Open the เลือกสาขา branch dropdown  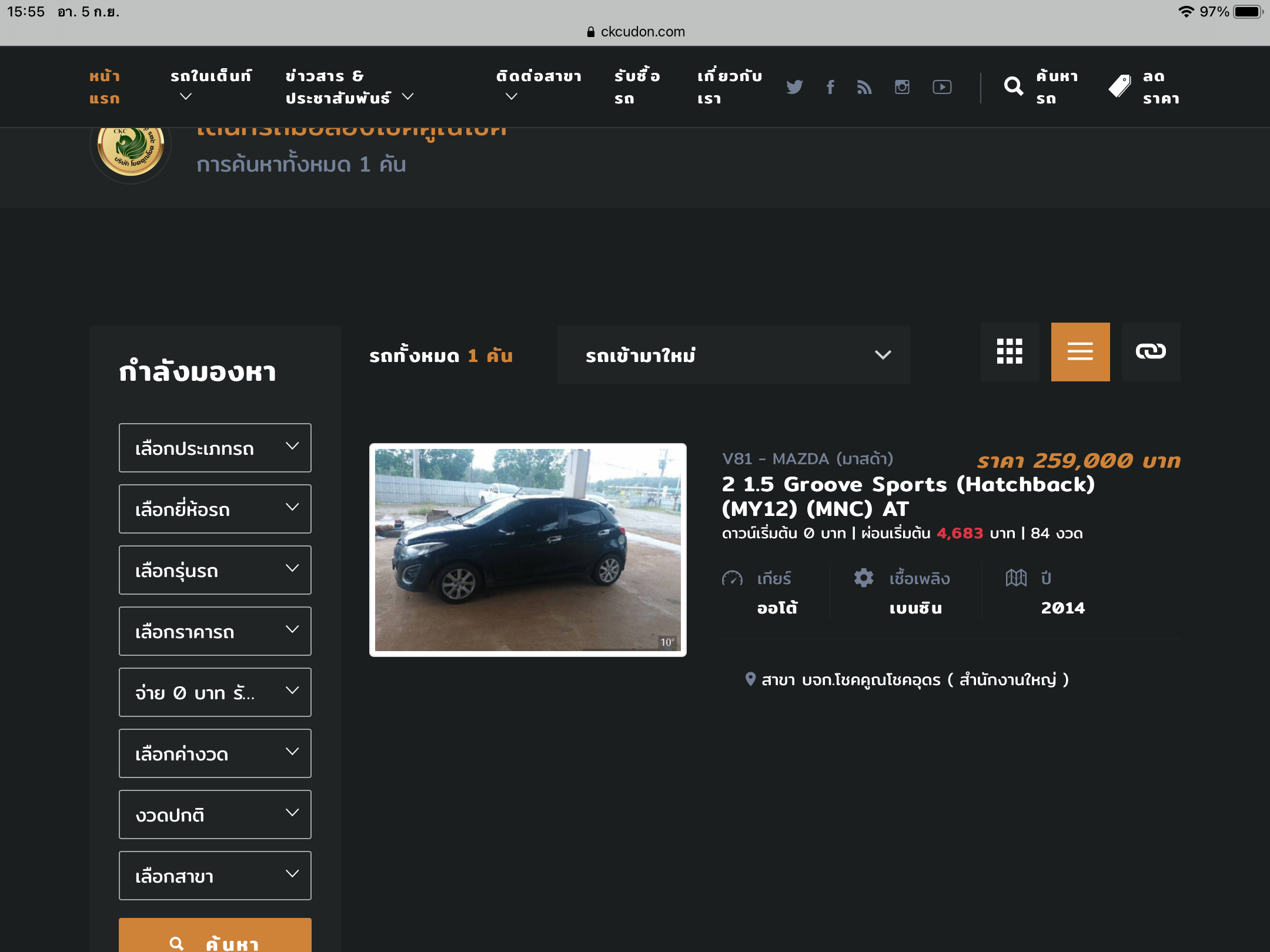215,876
